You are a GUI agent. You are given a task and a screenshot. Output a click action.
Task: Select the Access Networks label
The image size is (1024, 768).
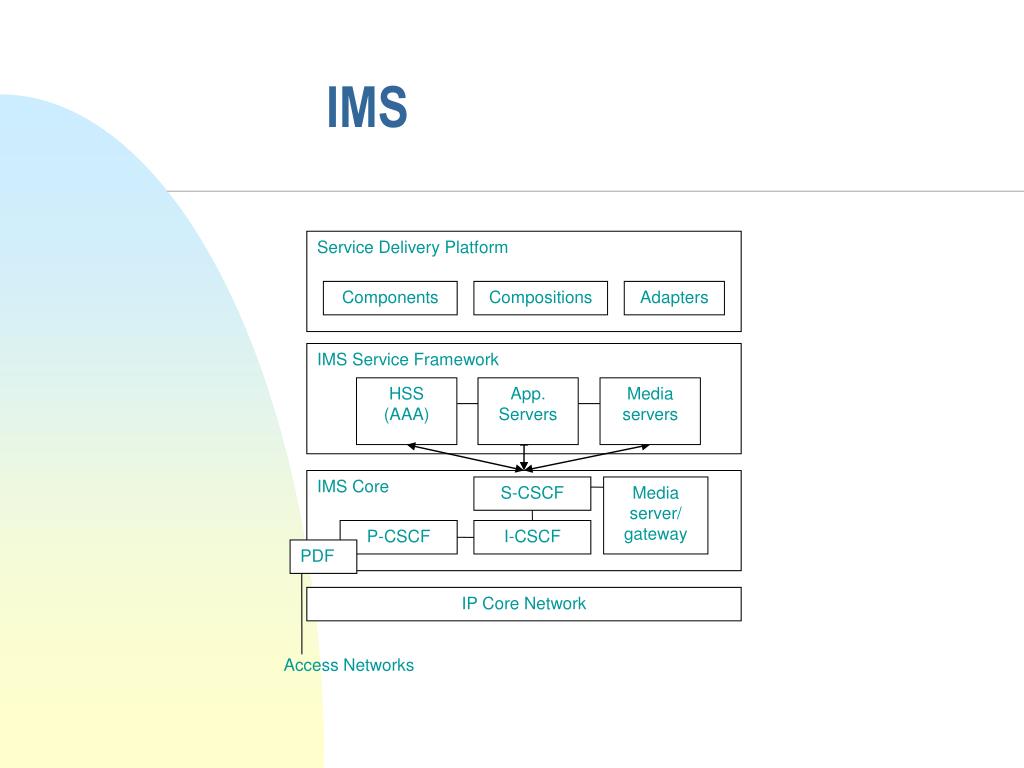pyautogui.click(x=349, y=665)
